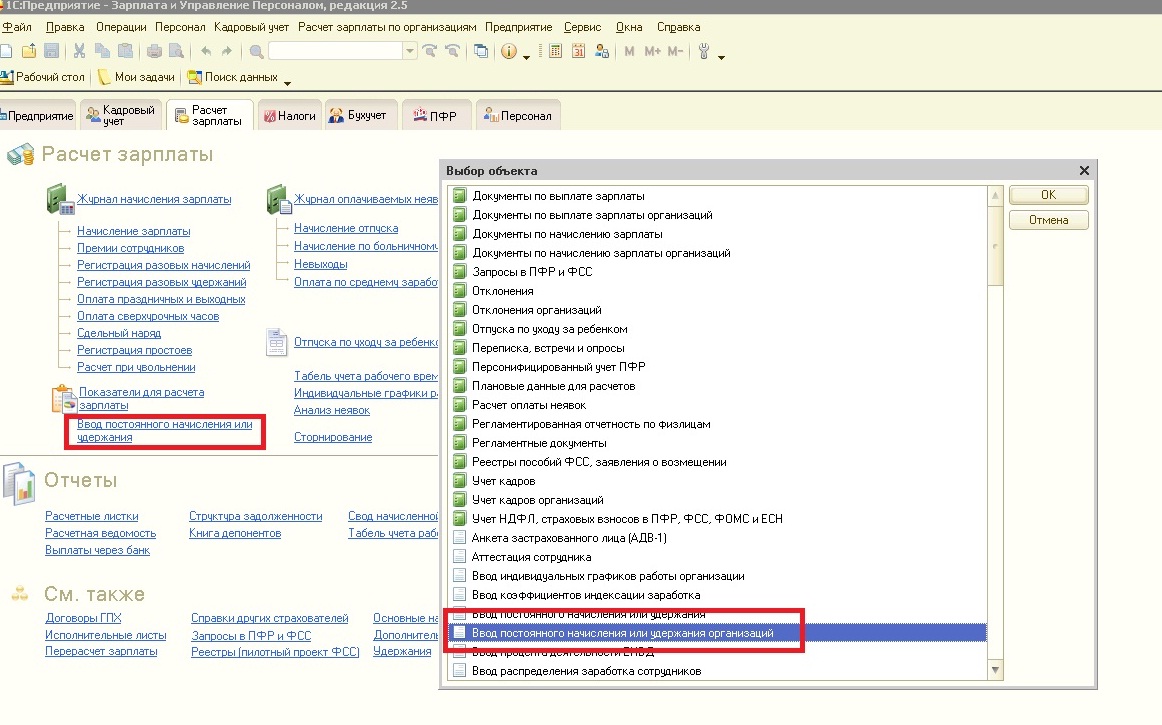The width and height of the screenshot is (1162, 725).
Task: Click scroll up arrow in object list
Action: tap(995, 196)
